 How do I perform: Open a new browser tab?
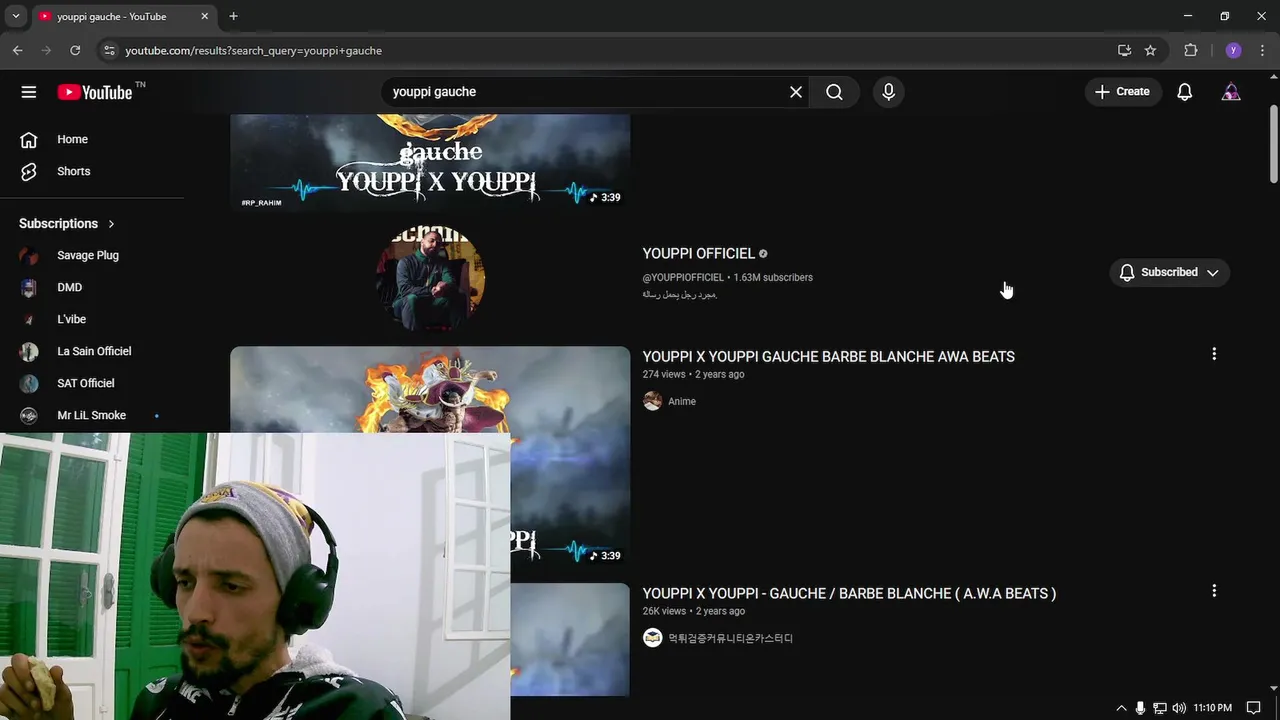(233, 16)
